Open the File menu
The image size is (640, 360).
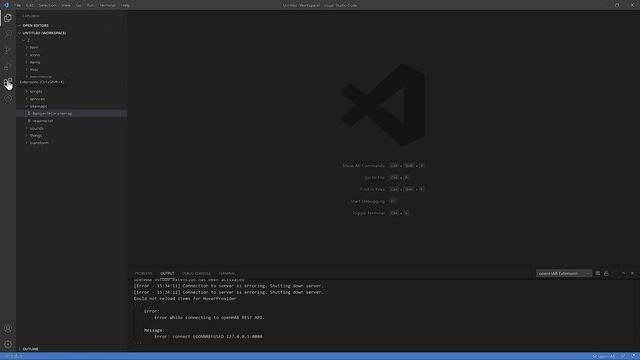pyautogui.click(x=18, y=5)
